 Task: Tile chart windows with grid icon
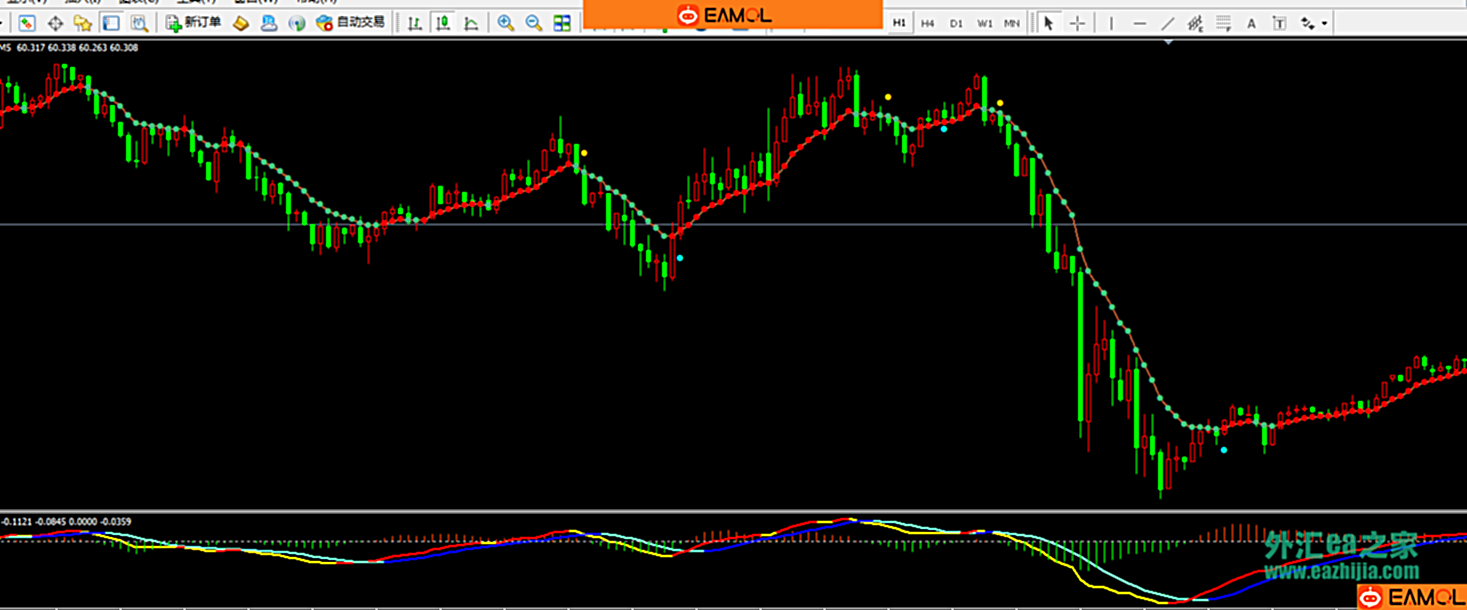[562, 23]
